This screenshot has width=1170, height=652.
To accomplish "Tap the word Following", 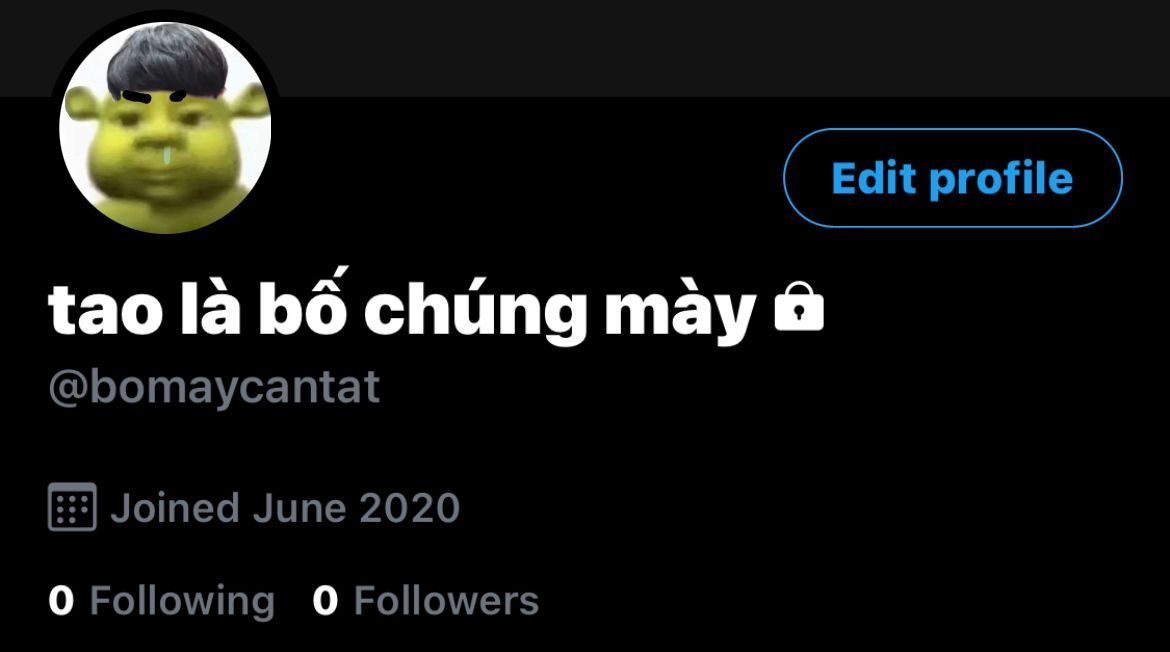I will pos(182,601).
